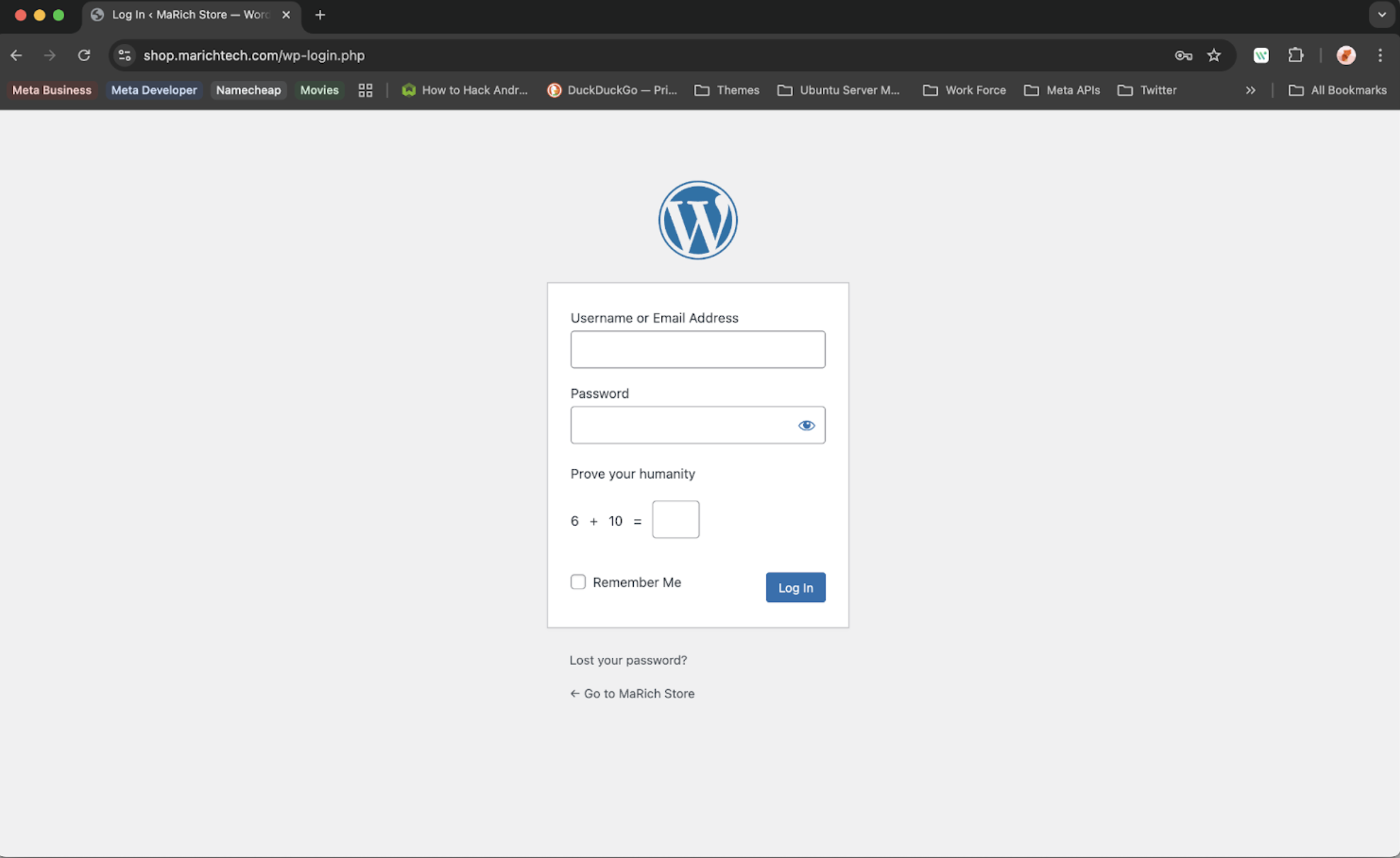Open the Extensions puzzle icon
The image size is (1400, 858).
pyautogui.click(x=1296, y=55)
